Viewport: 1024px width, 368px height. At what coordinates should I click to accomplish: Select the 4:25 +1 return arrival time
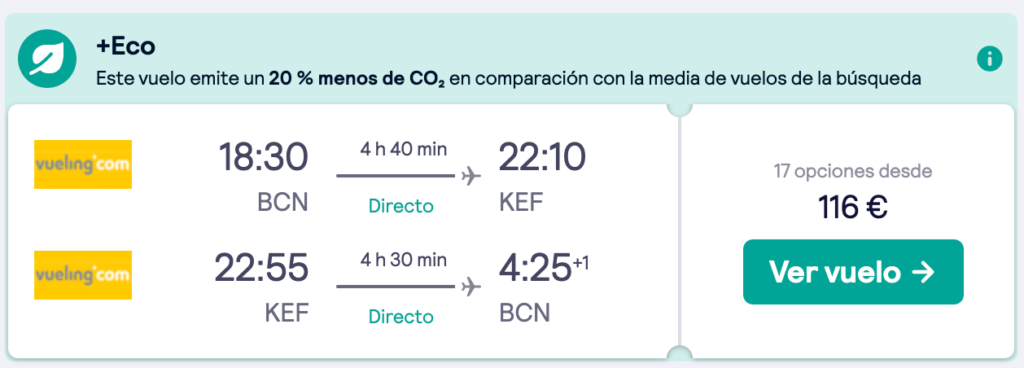click(544, 268)
